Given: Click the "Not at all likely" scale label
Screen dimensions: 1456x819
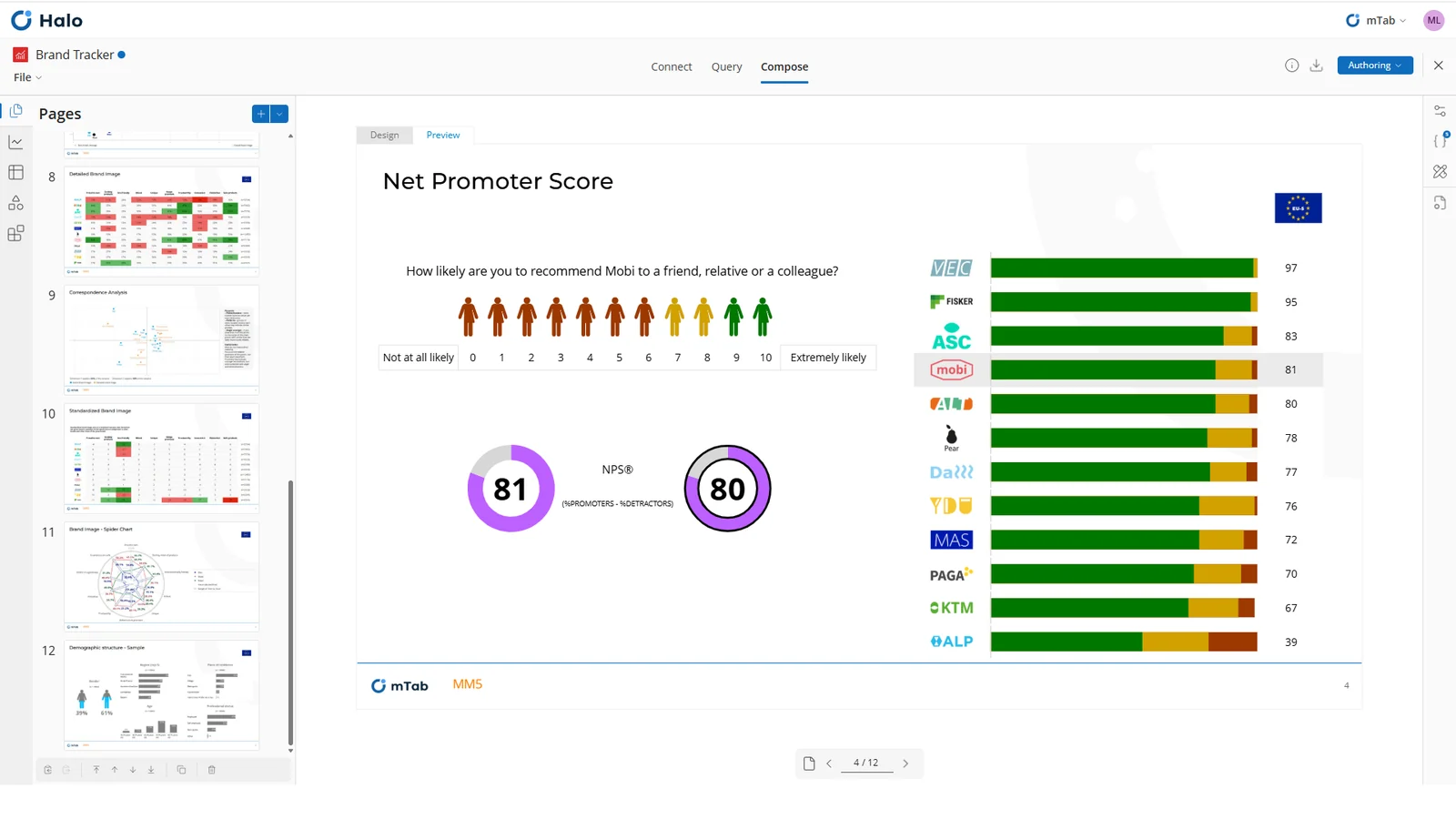Looking at the screenshot, I should 419,358.
